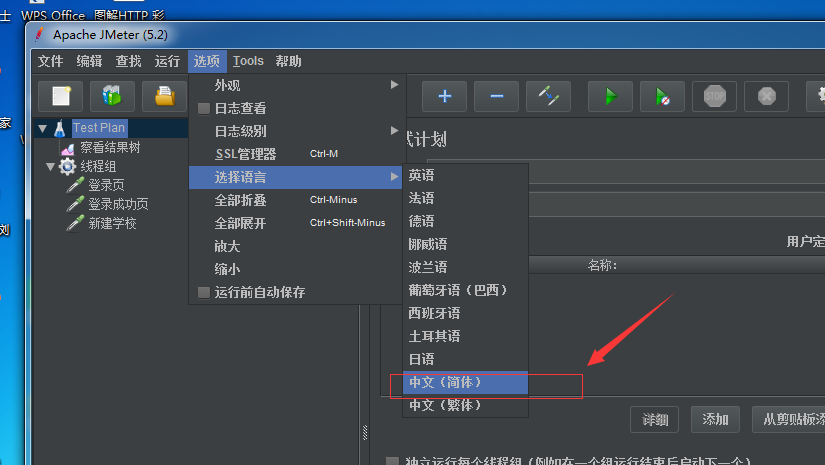Expand the 外观 submenu arrow

(394, 85)
